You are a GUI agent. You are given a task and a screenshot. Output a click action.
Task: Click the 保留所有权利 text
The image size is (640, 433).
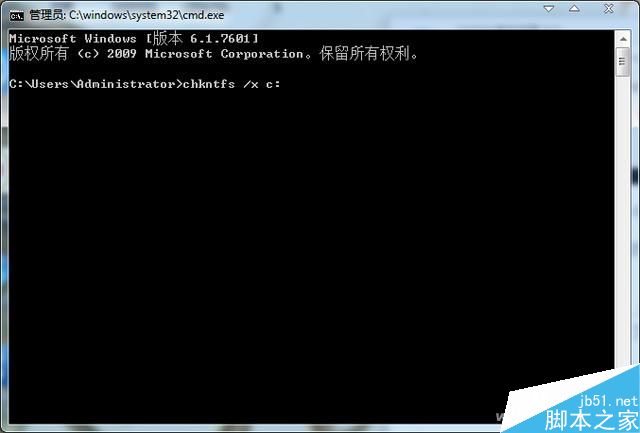364,53
